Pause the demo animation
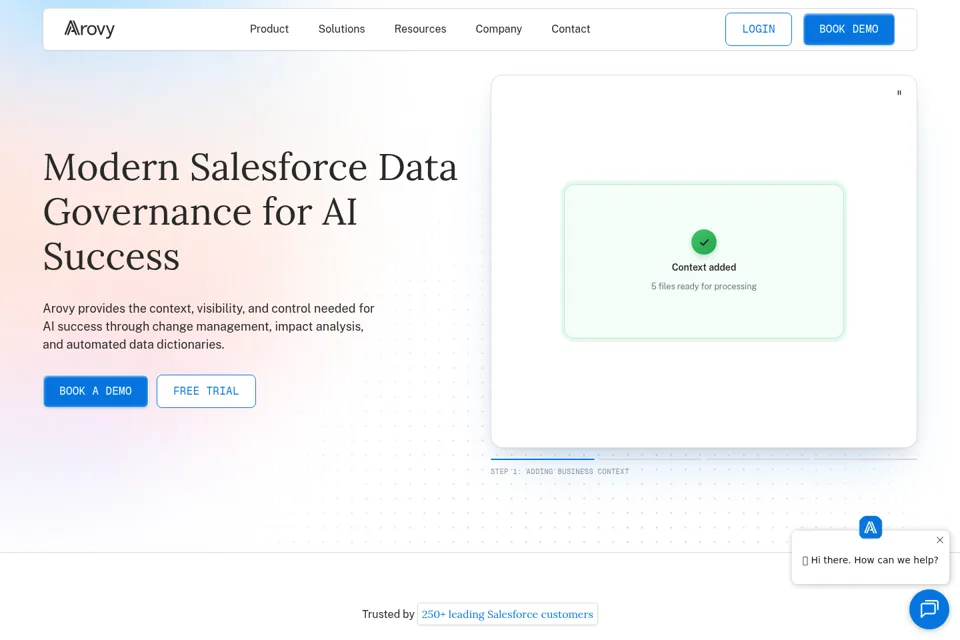 (899, 92)
